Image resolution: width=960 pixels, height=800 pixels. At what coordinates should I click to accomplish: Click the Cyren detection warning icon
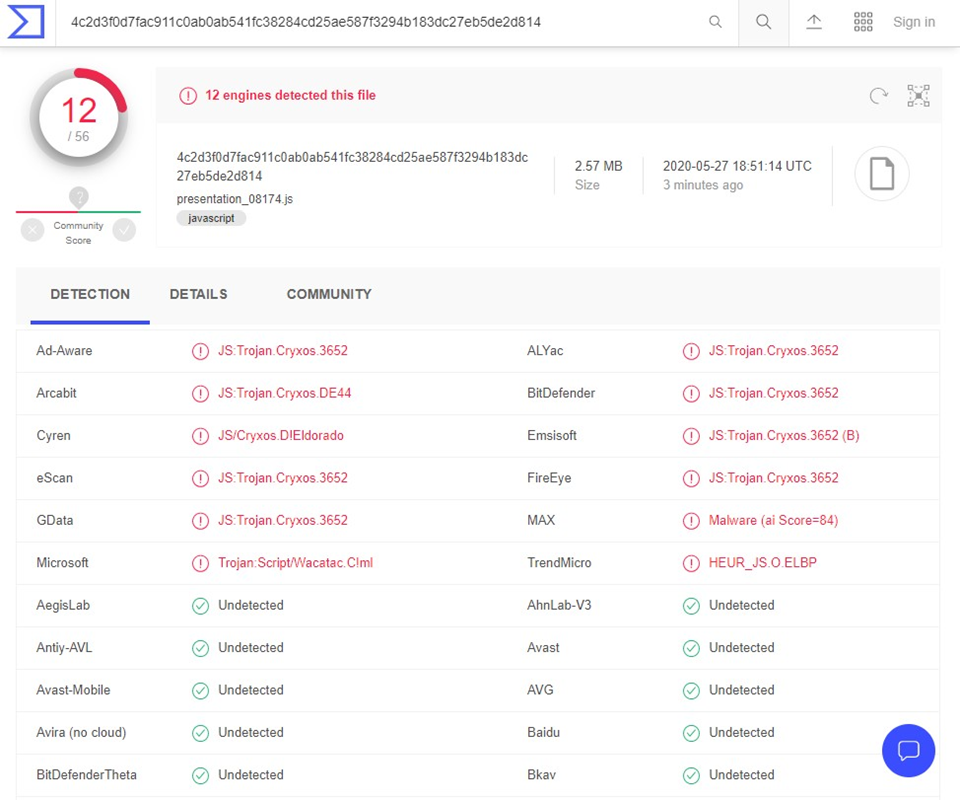click(x=200, y=436)
